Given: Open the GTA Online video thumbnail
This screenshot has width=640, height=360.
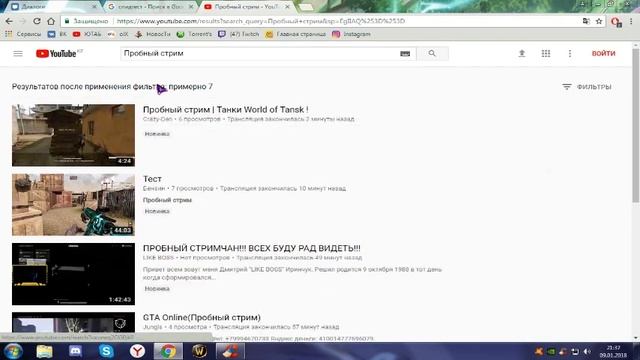Looking at the screenshot, I should [73, 322].
